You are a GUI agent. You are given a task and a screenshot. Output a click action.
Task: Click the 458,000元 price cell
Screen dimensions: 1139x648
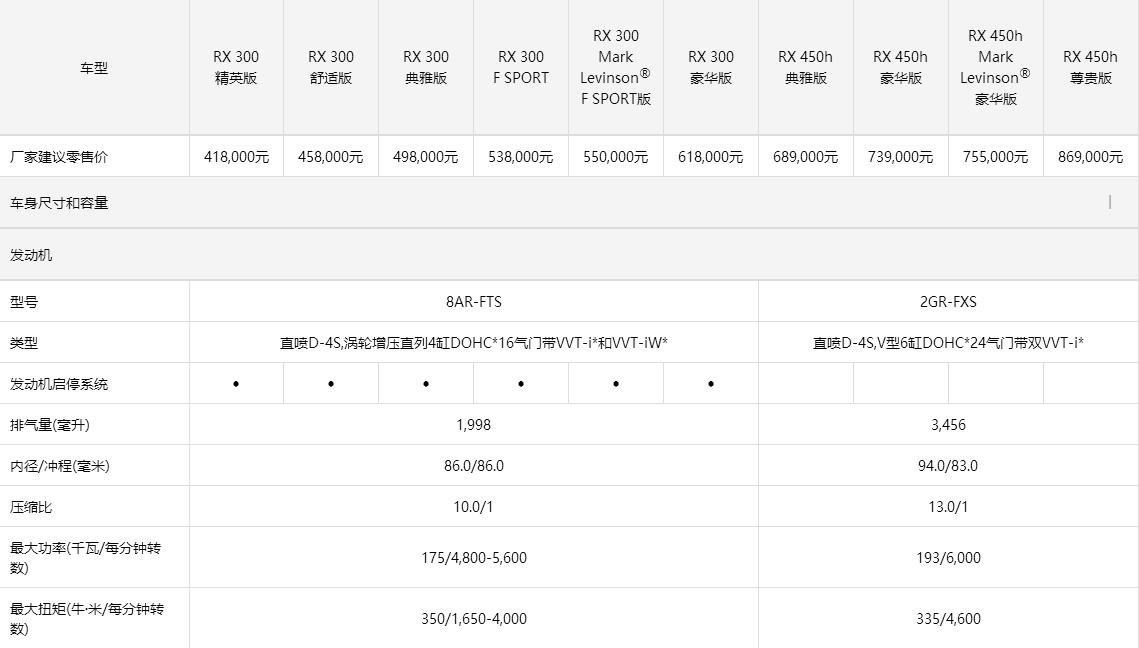click(331, 157)
